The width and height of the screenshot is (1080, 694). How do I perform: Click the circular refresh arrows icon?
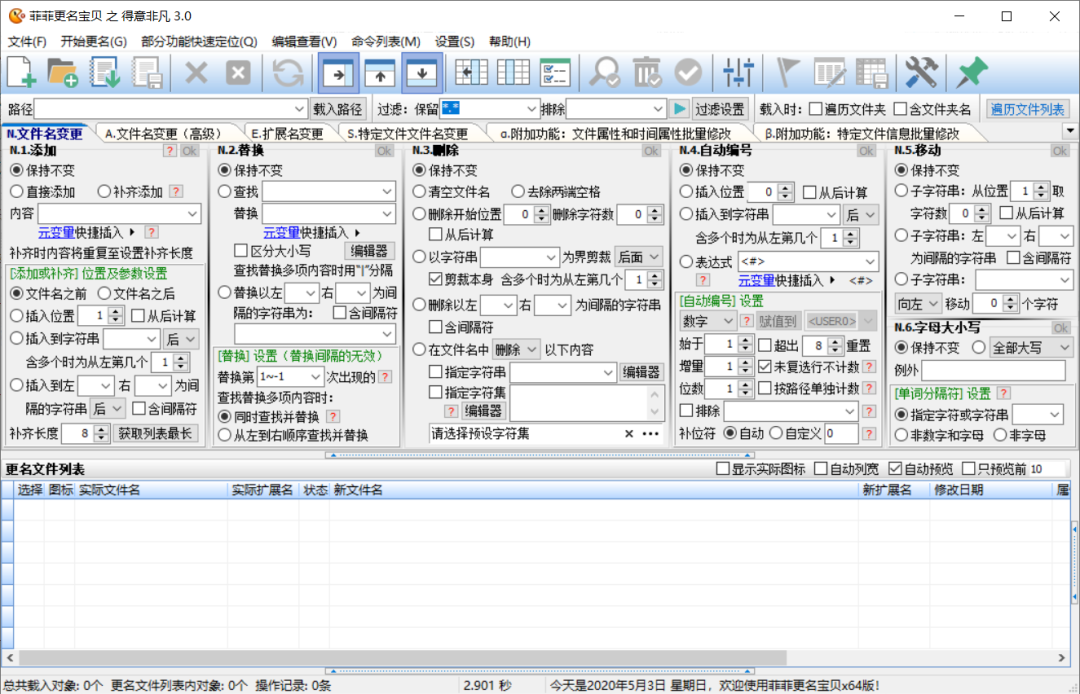(288, 72)
